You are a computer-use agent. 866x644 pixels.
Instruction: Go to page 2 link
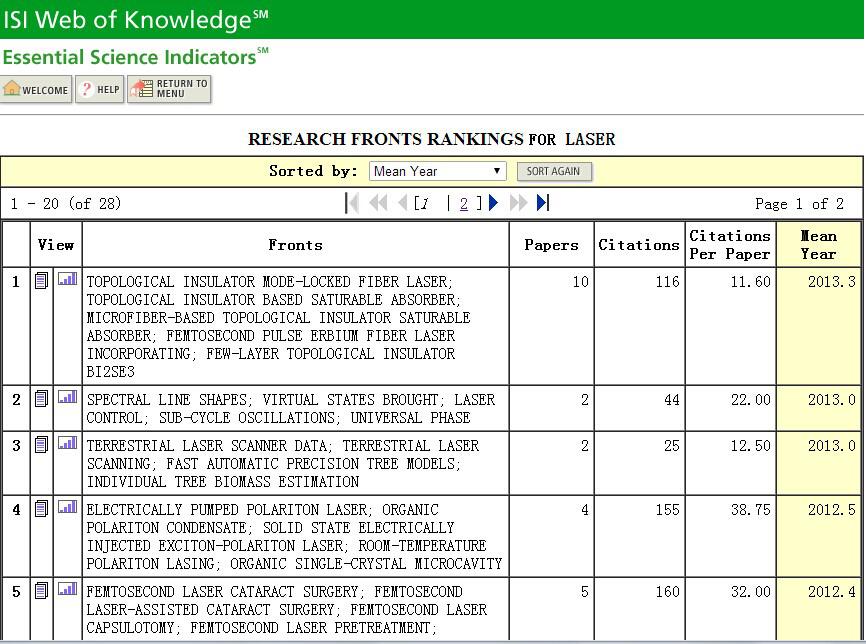pos(464,204)
